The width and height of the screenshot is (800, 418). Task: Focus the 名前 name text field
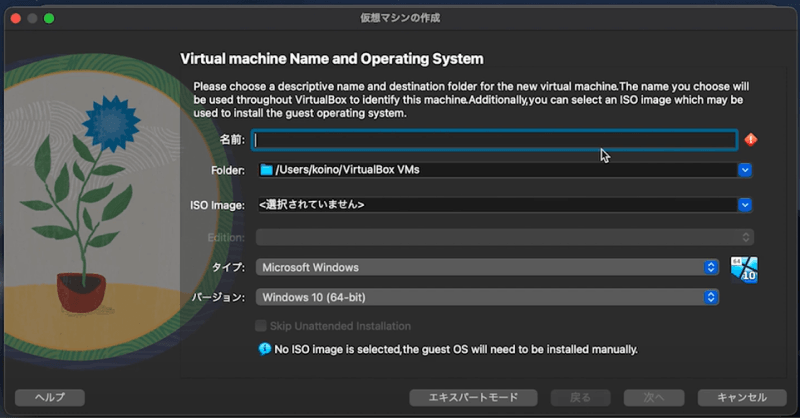point(494,140)
